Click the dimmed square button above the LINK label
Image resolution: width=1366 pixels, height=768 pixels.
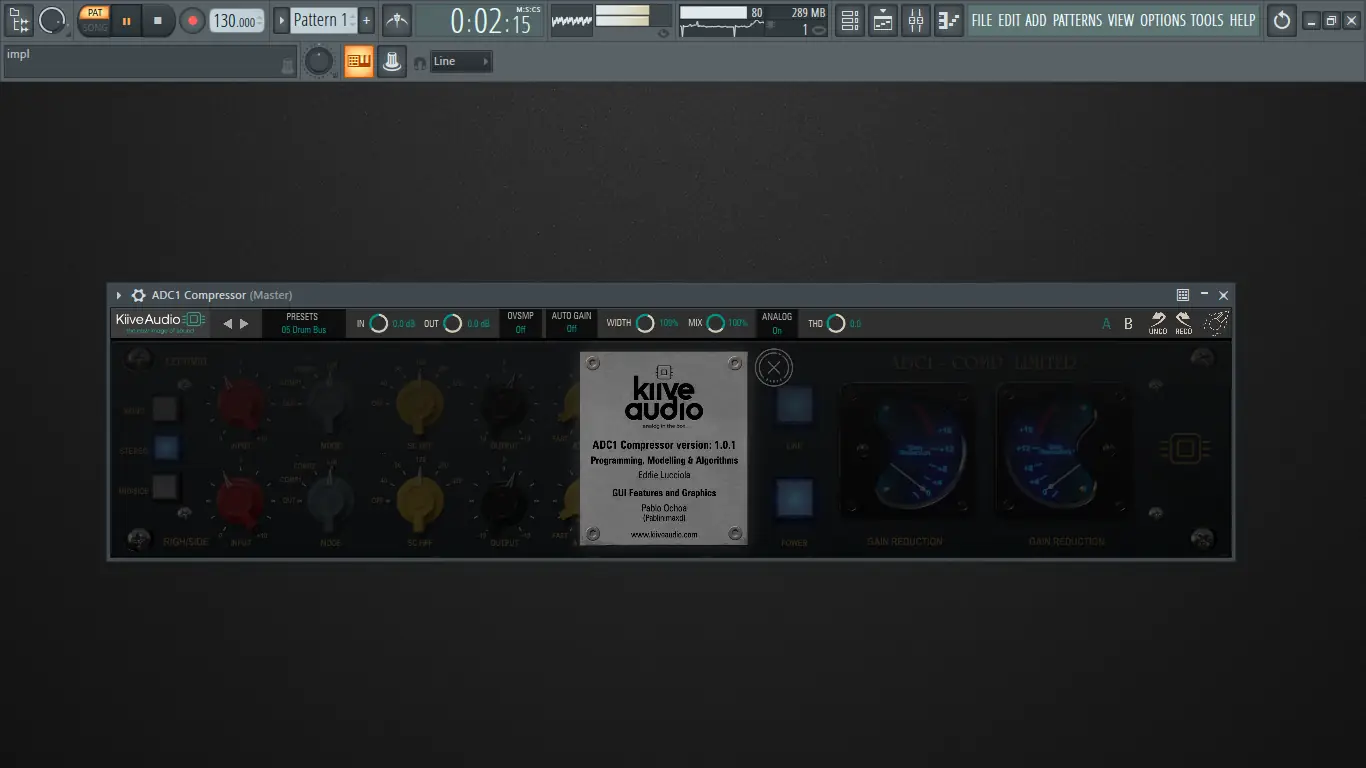(795, 406)
